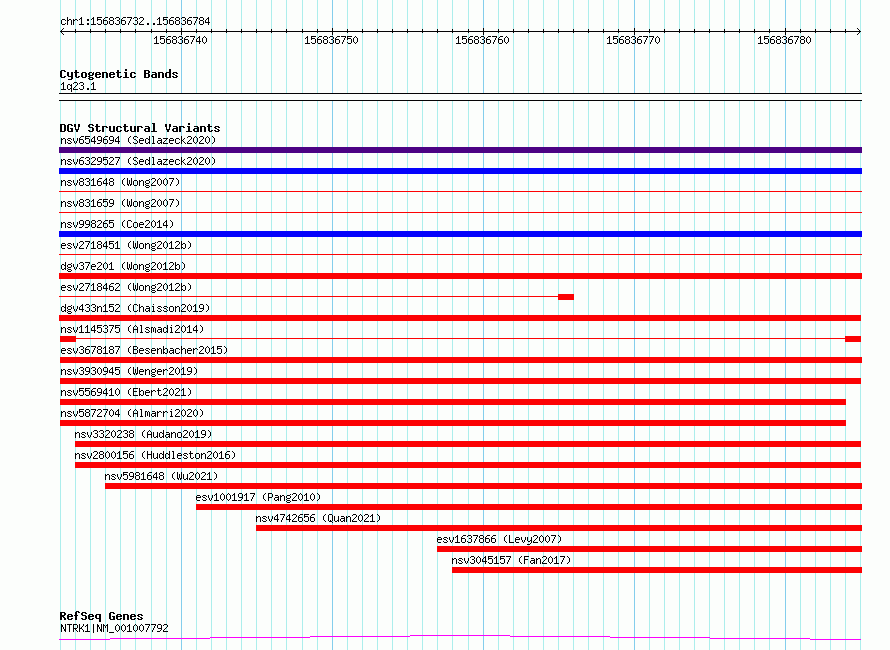Open the nsv3320238 (Audano2019) label
890x650 pixels.
[143, 434]
